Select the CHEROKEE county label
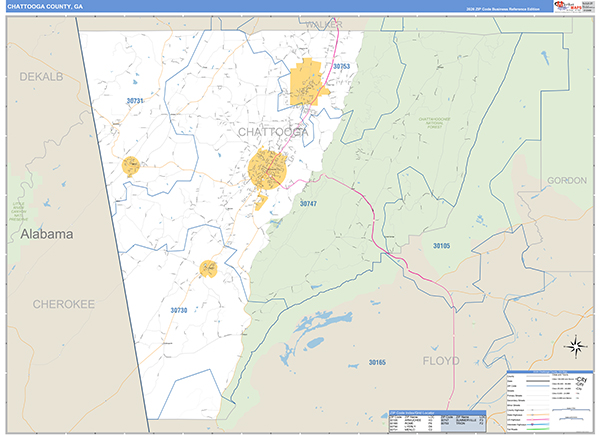 coord(64,304)
